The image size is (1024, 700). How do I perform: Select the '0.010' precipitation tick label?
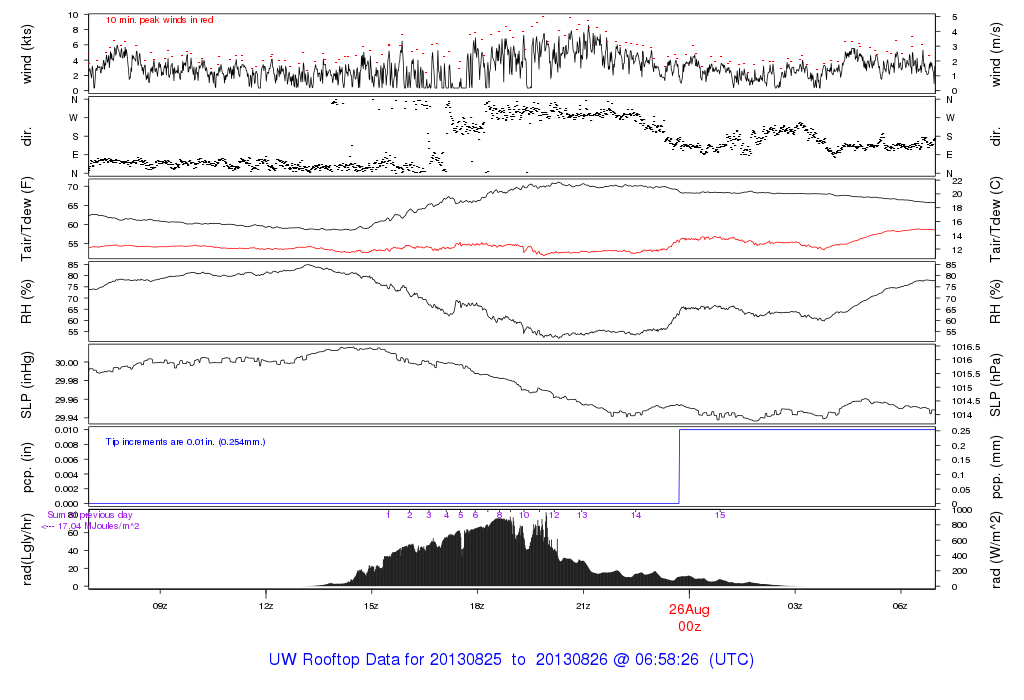[x=67, y=430]
